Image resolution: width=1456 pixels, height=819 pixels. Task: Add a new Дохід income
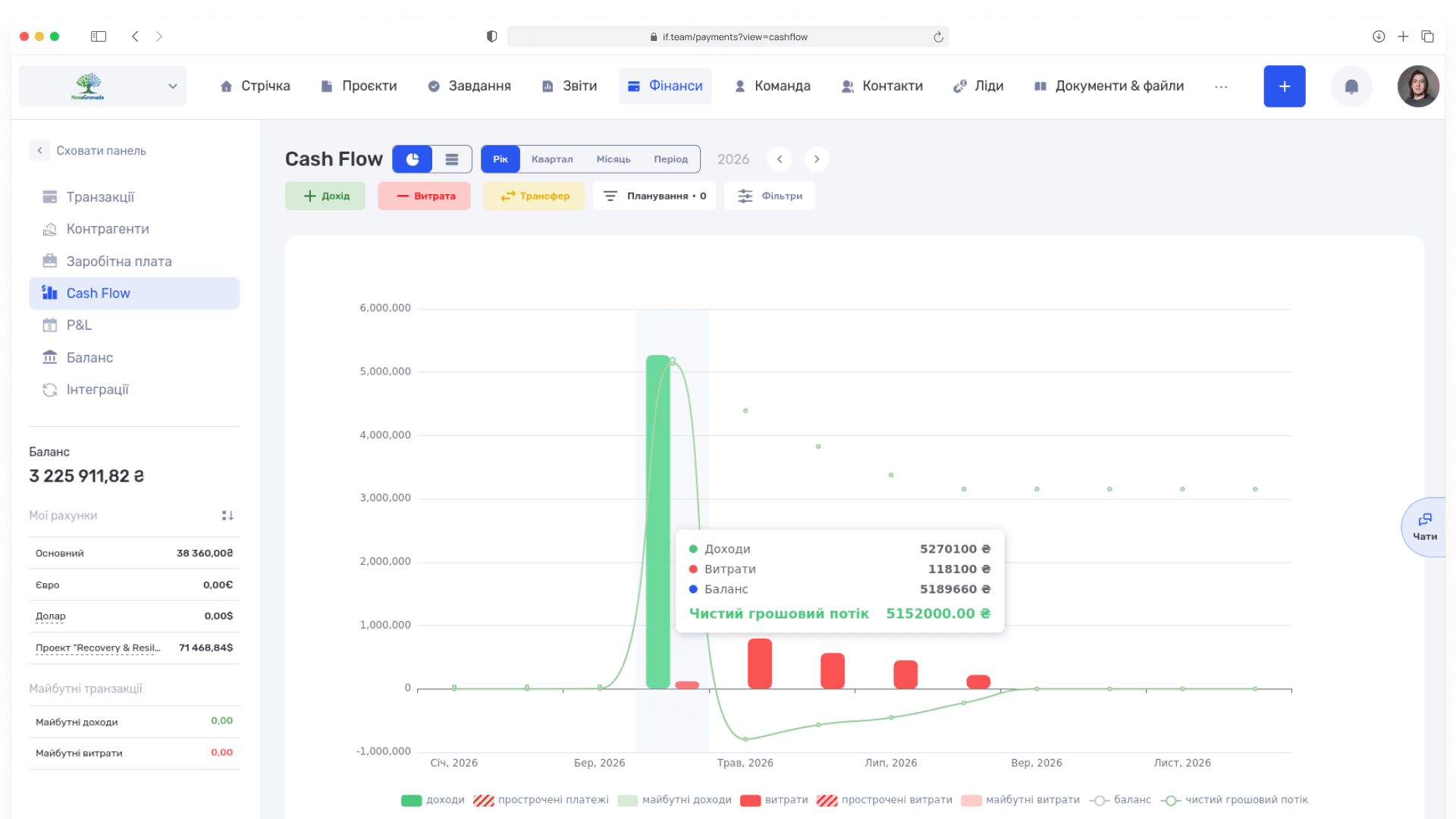tap(325, 196)
